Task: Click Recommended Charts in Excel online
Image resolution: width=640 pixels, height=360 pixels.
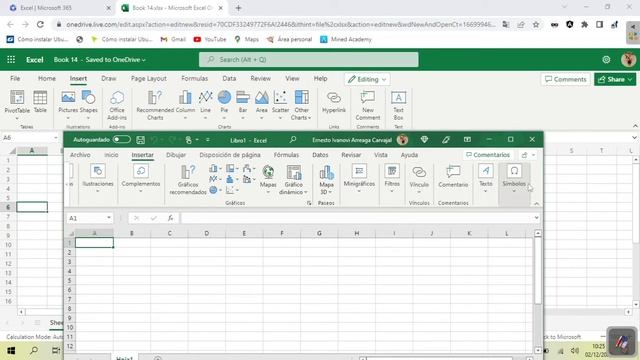Action: click(155, 105)
